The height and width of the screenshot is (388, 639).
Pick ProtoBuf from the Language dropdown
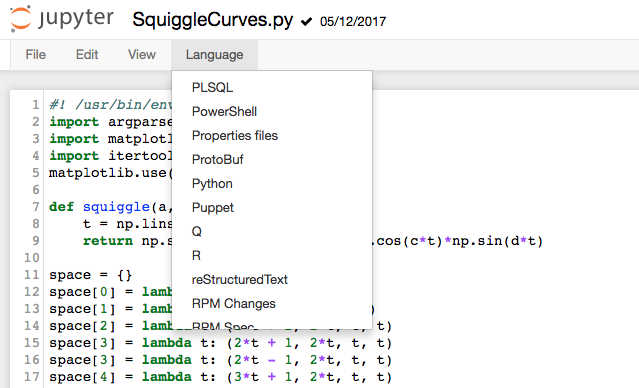click(x=272, y=160)
